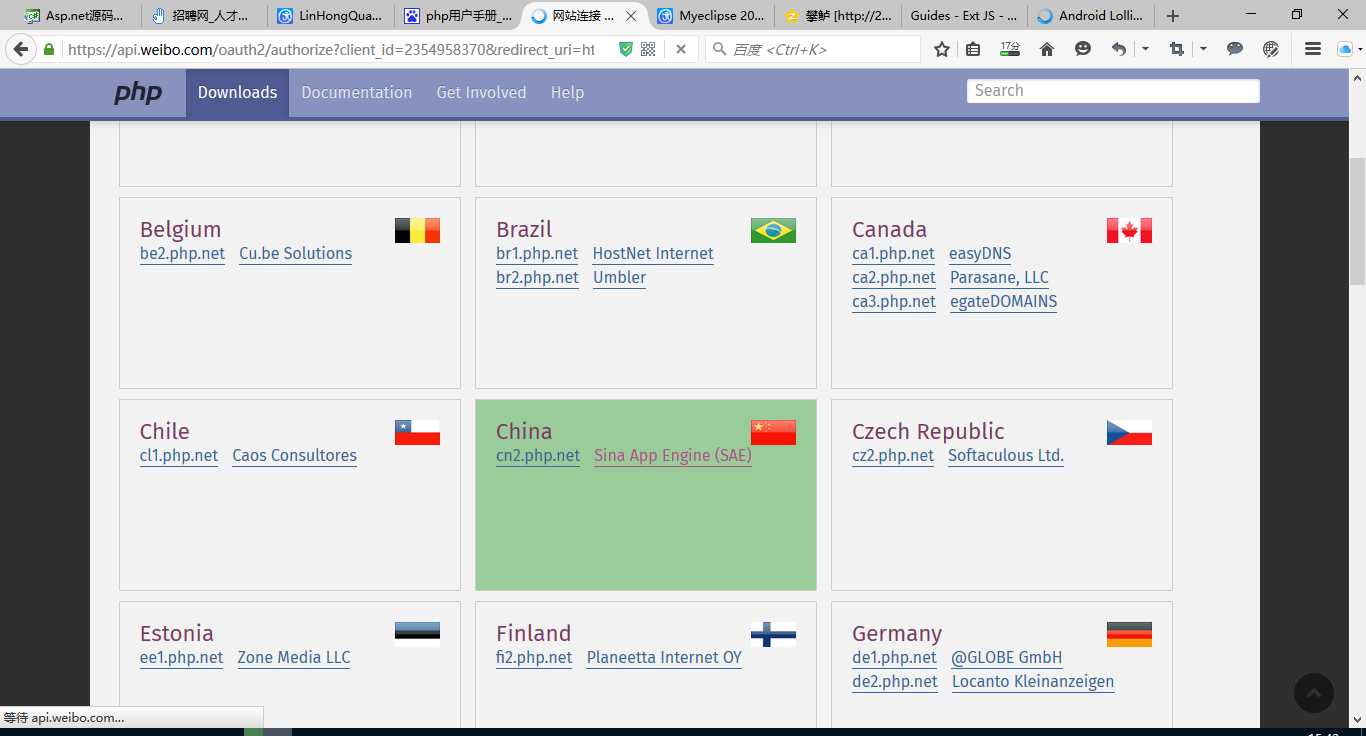Click the back-to-top arrow button
This screenshot has height=736, width=1366.
point(1314,692)
